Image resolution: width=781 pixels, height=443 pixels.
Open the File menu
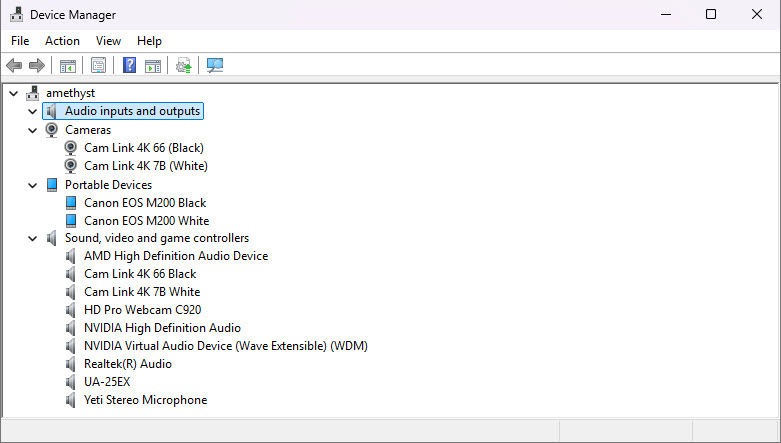[20, 41]
